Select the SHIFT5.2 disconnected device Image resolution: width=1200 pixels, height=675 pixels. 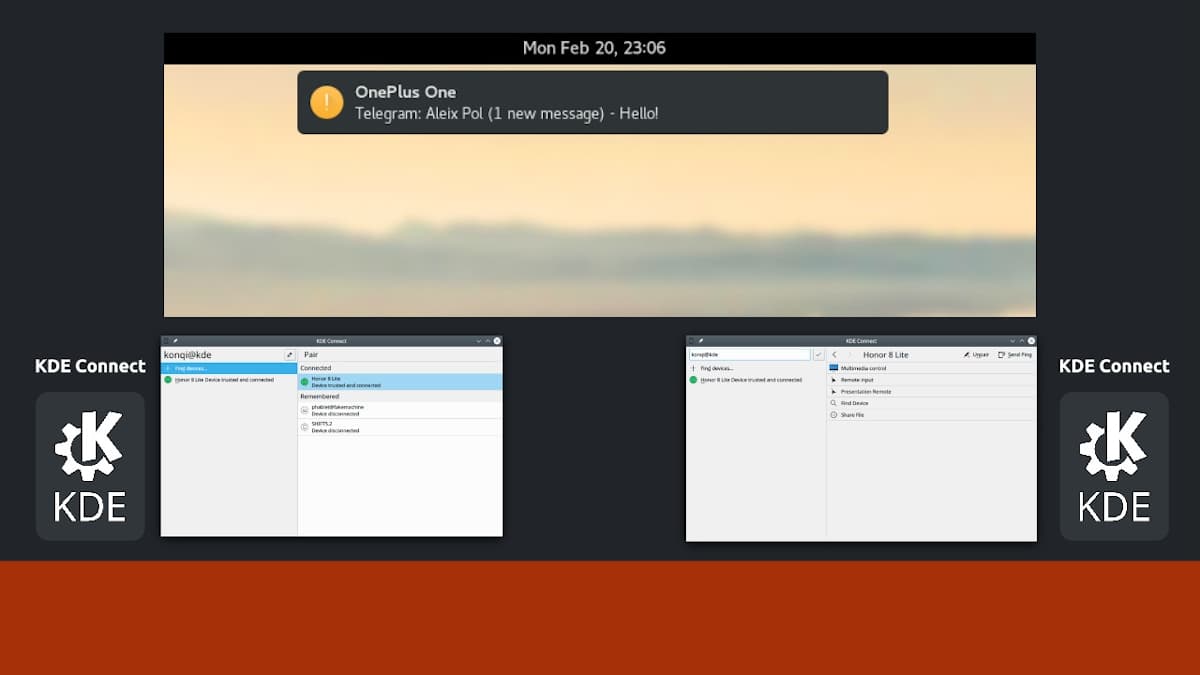coord(400,427)
